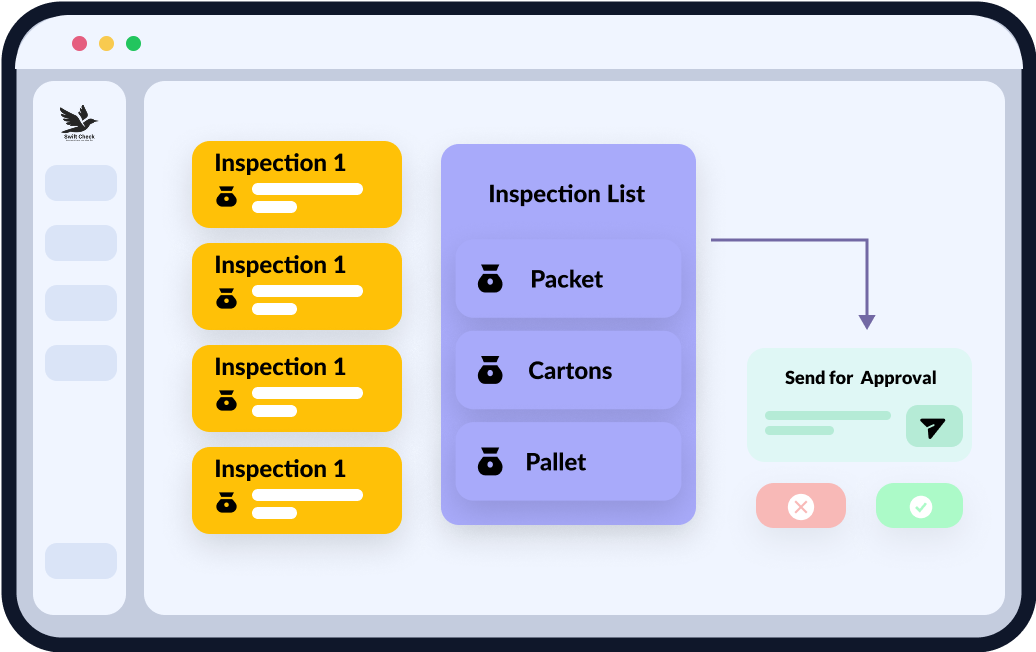
Task: Reject using the red X button
Action: [801, 506]
